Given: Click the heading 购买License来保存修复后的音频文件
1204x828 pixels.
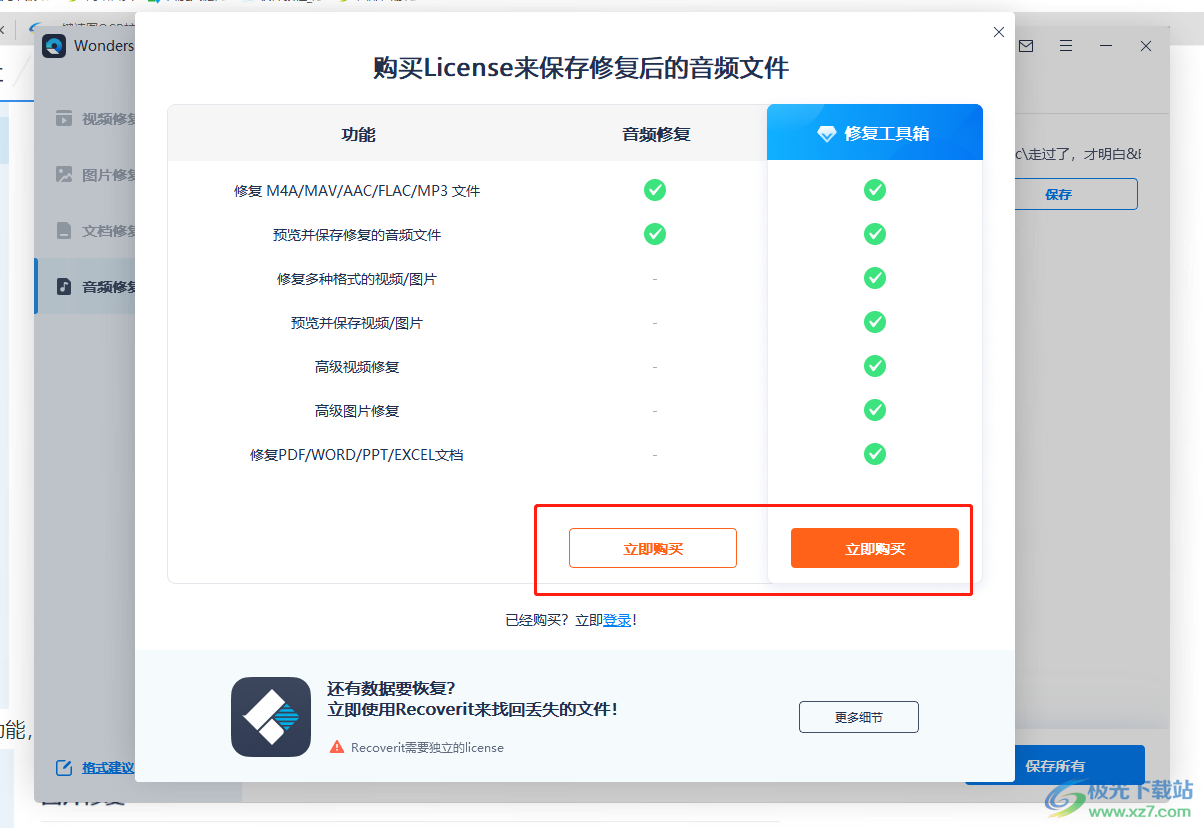Looking at the screenshot, I should (x=581, y=68).
